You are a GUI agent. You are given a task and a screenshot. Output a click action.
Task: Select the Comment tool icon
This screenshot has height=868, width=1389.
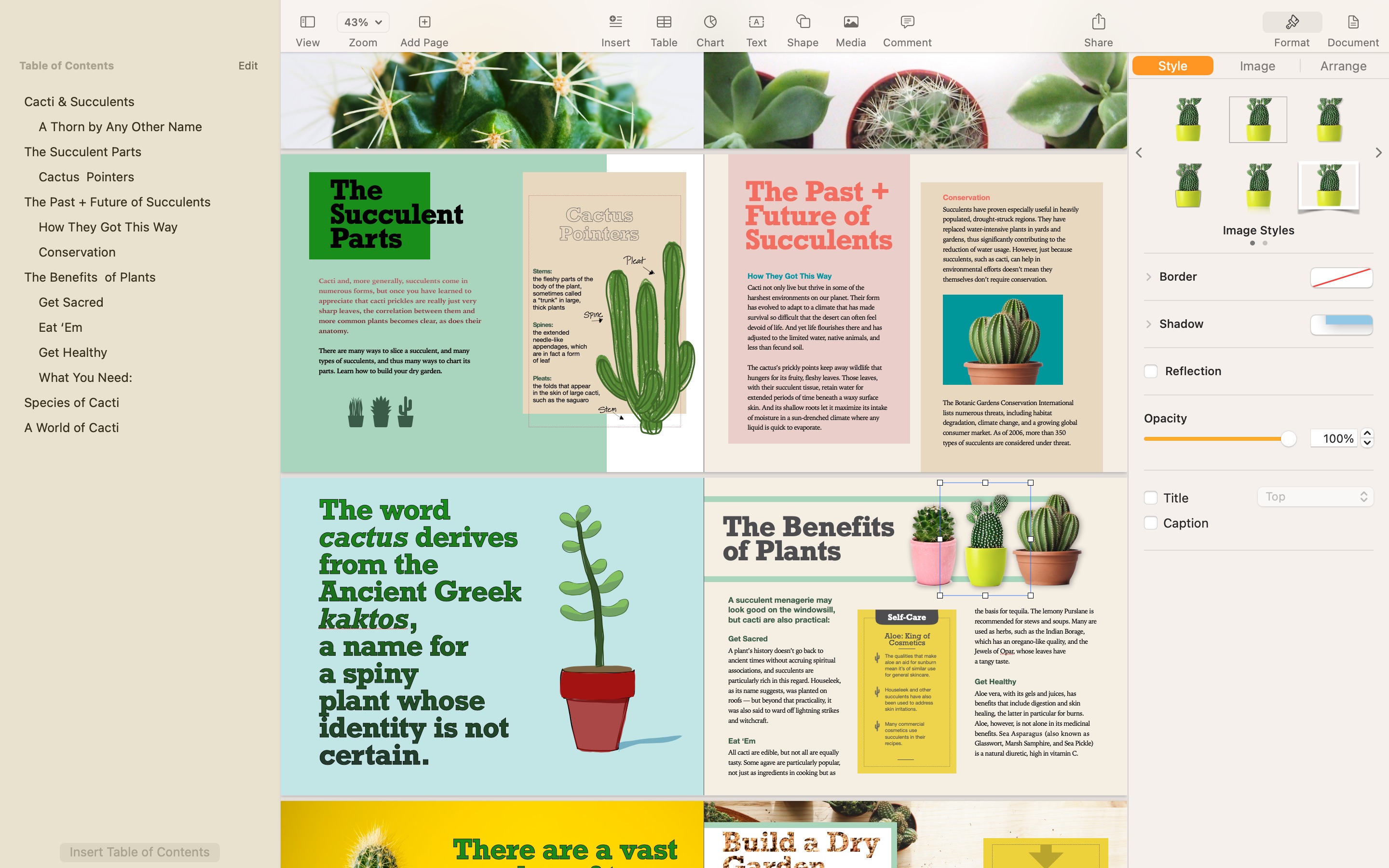pyautogui.click(x=907, y=22)
